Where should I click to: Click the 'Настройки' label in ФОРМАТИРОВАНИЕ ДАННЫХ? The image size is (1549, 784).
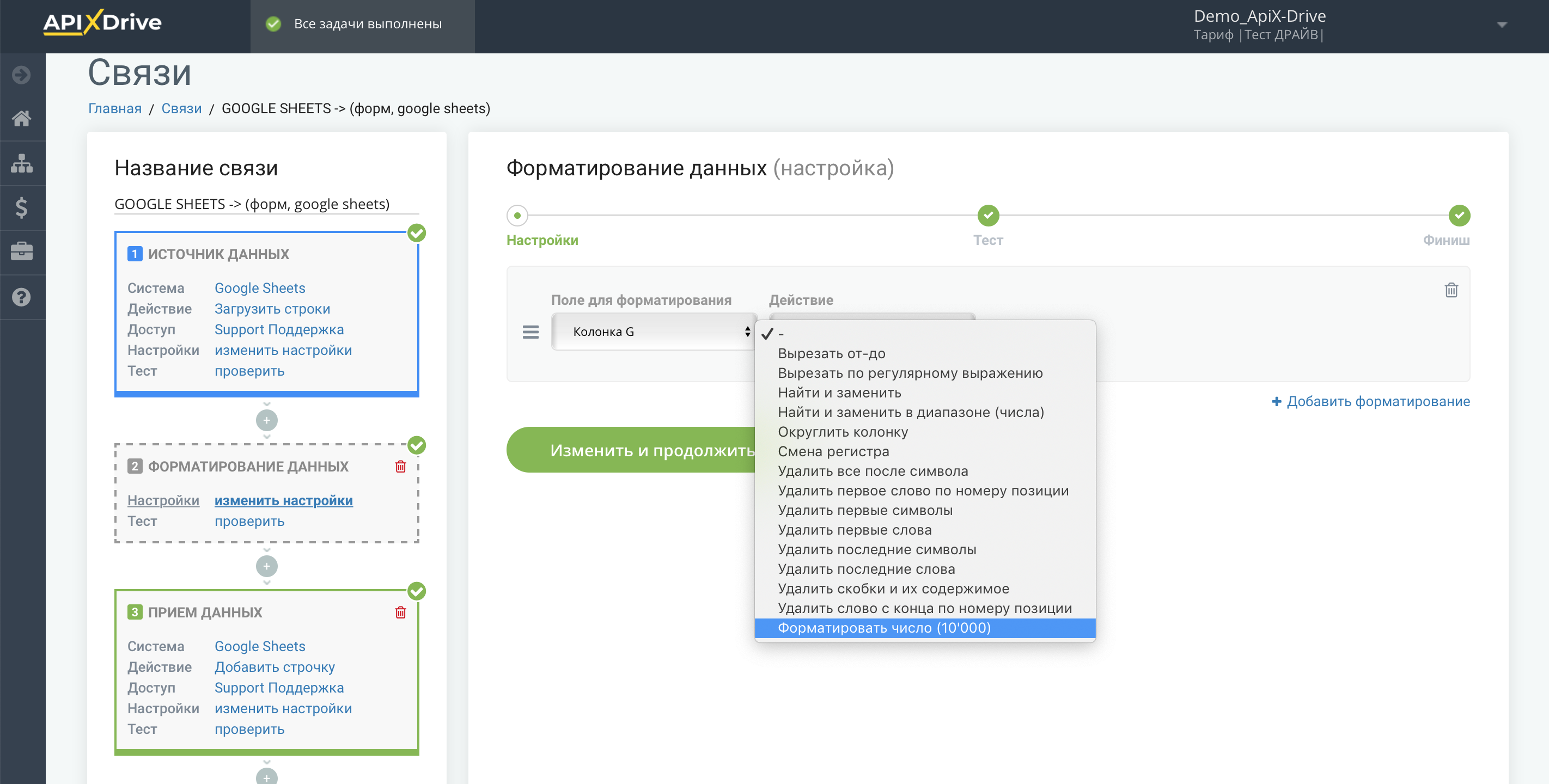point(163,501)
